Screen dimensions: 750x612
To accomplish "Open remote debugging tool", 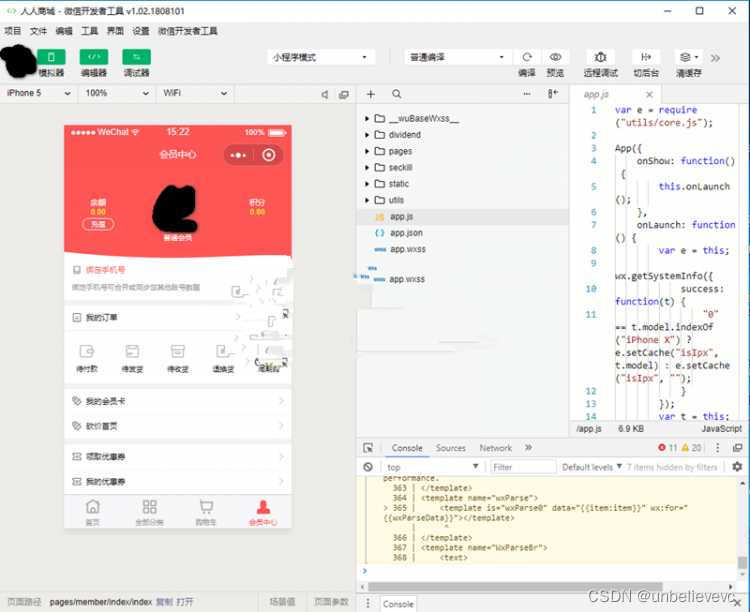I will pyautogui.click(x=600, y=57).
